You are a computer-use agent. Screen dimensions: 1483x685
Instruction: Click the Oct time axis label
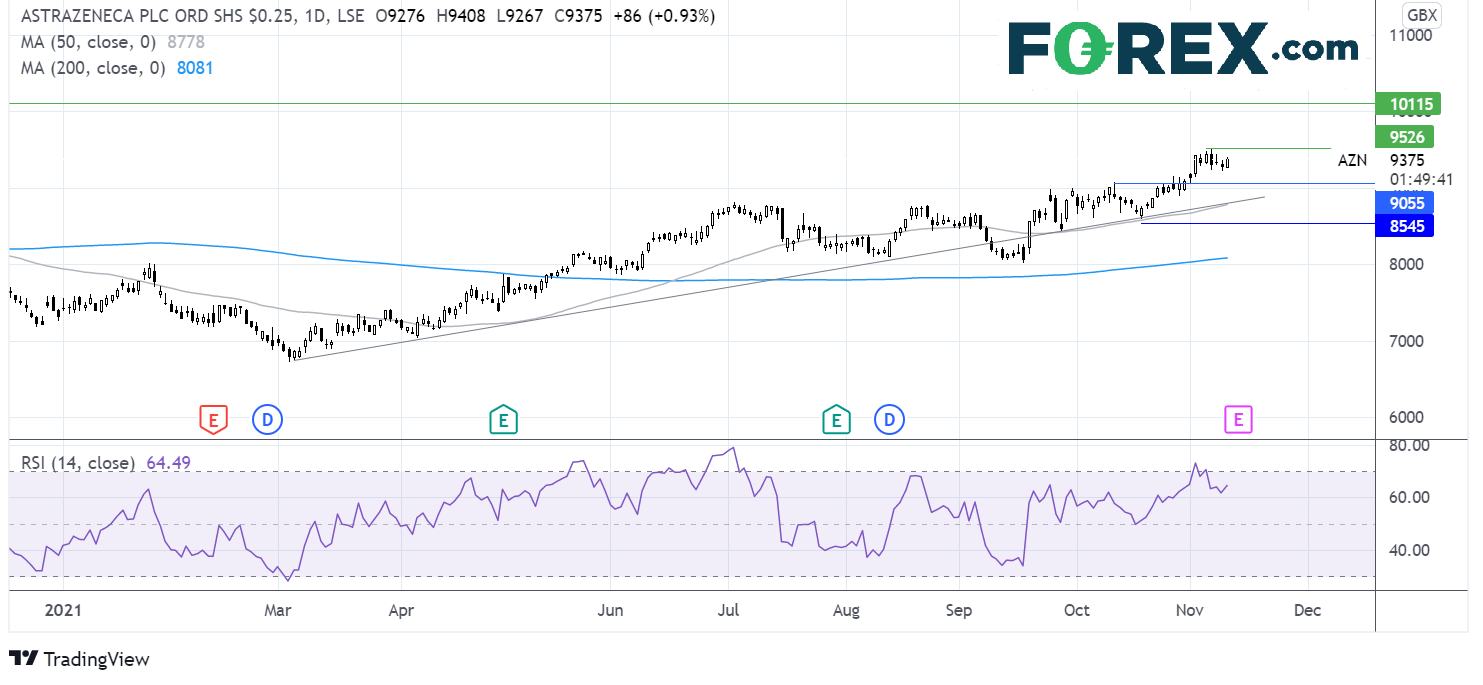tap(1077, 610)
